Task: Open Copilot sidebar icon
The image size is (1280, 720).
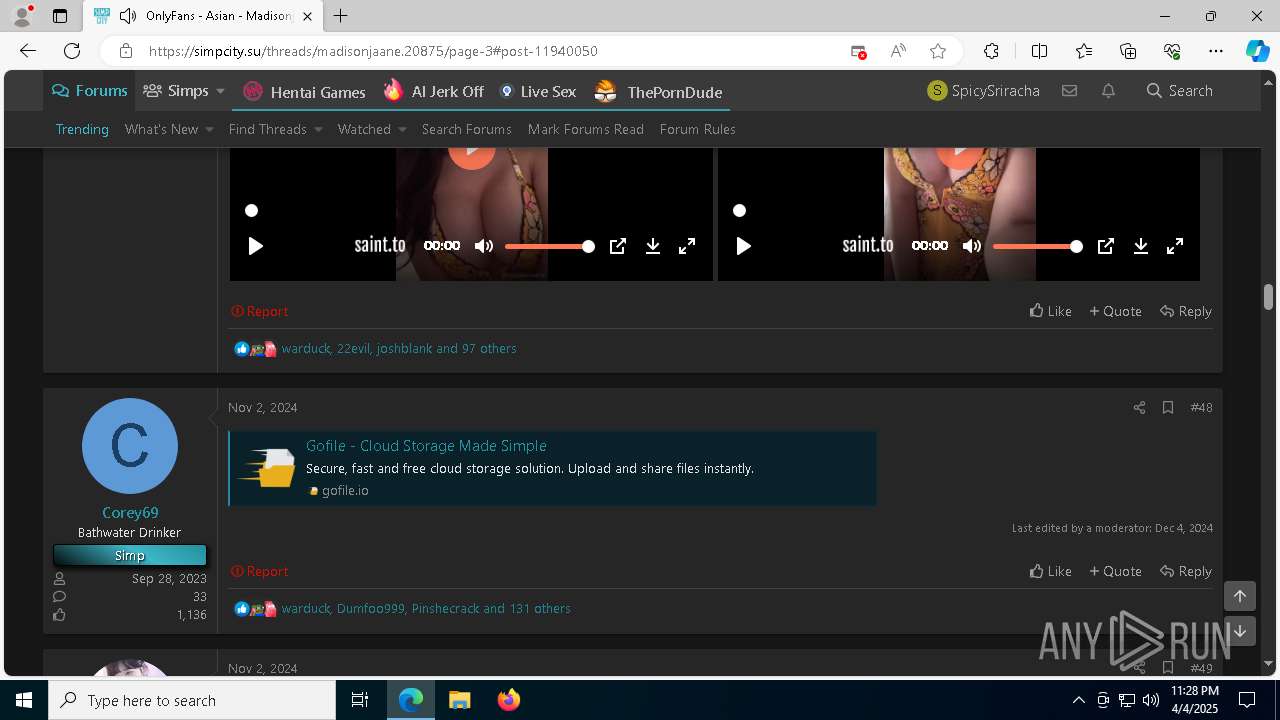Action: point(1258,51)
